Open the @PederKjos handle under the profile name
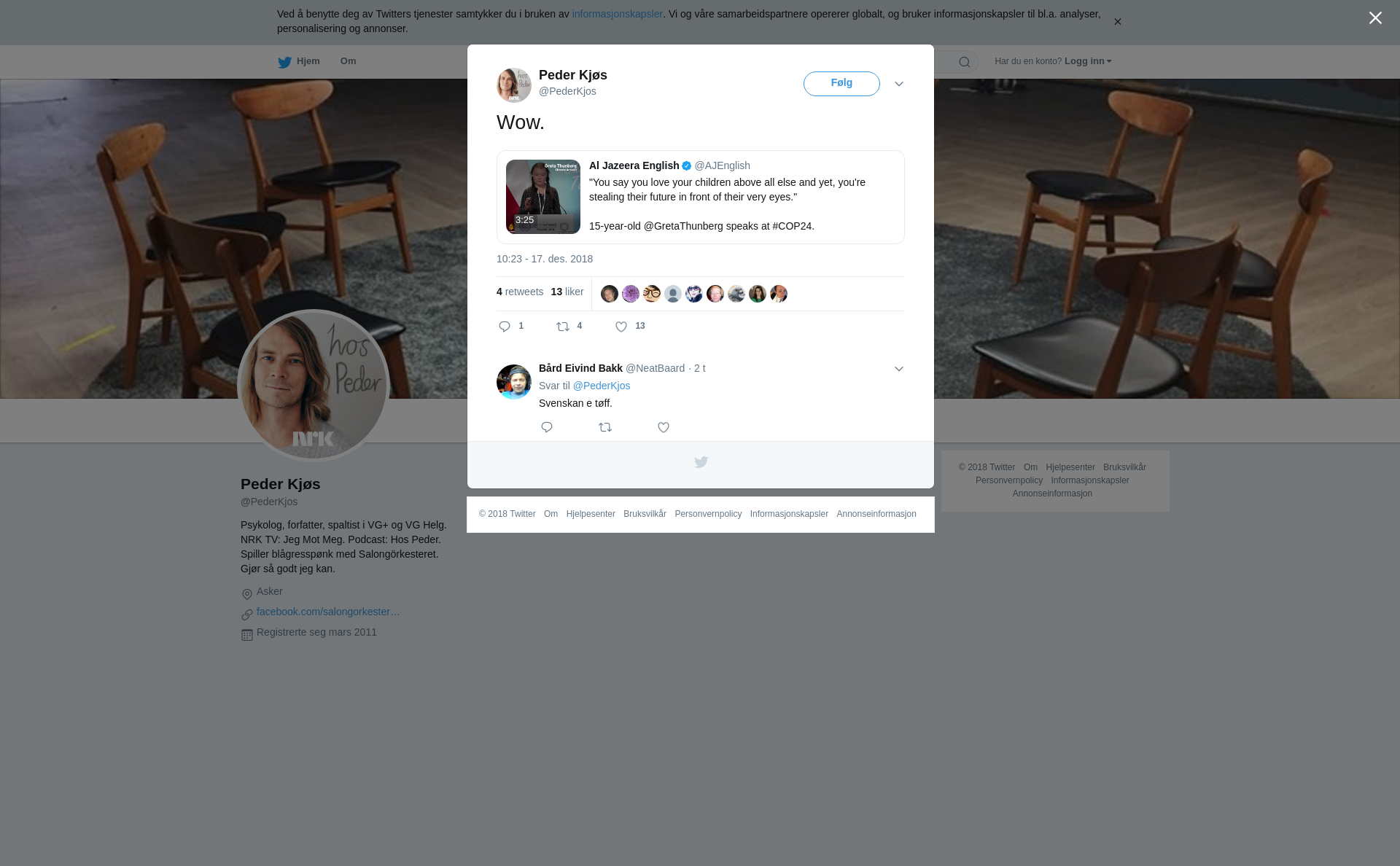This screenshot has height=866, width=1400. click(269, 502)
